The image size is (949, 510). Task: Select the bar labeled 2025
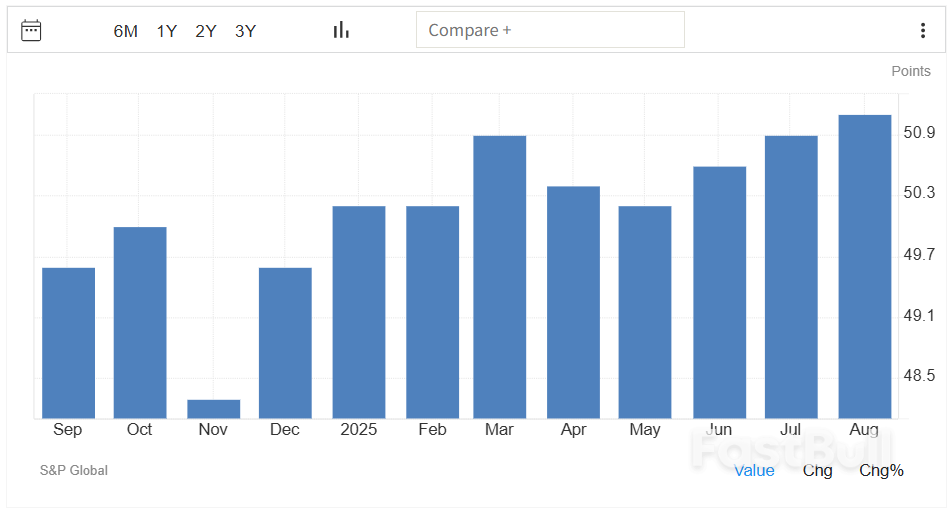(x=359, y=312)
